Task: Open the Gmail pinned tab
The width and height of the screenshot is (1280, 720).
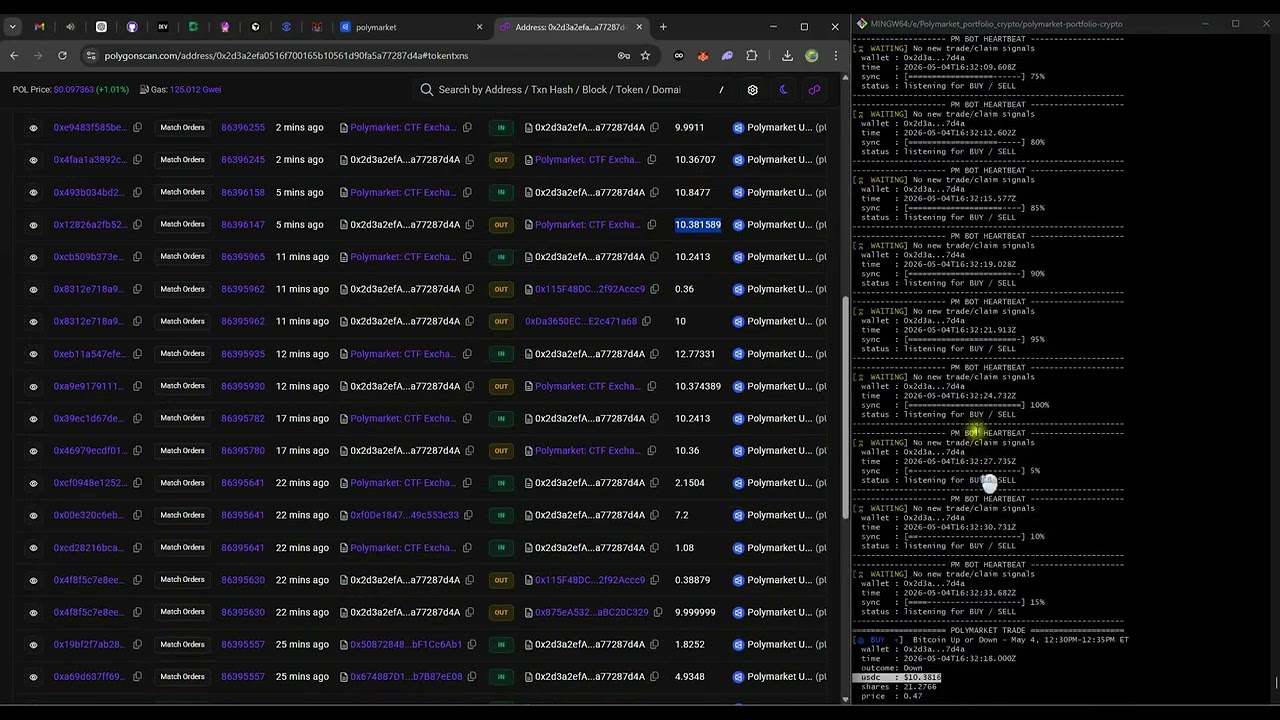Action: [x=39, y=27]
